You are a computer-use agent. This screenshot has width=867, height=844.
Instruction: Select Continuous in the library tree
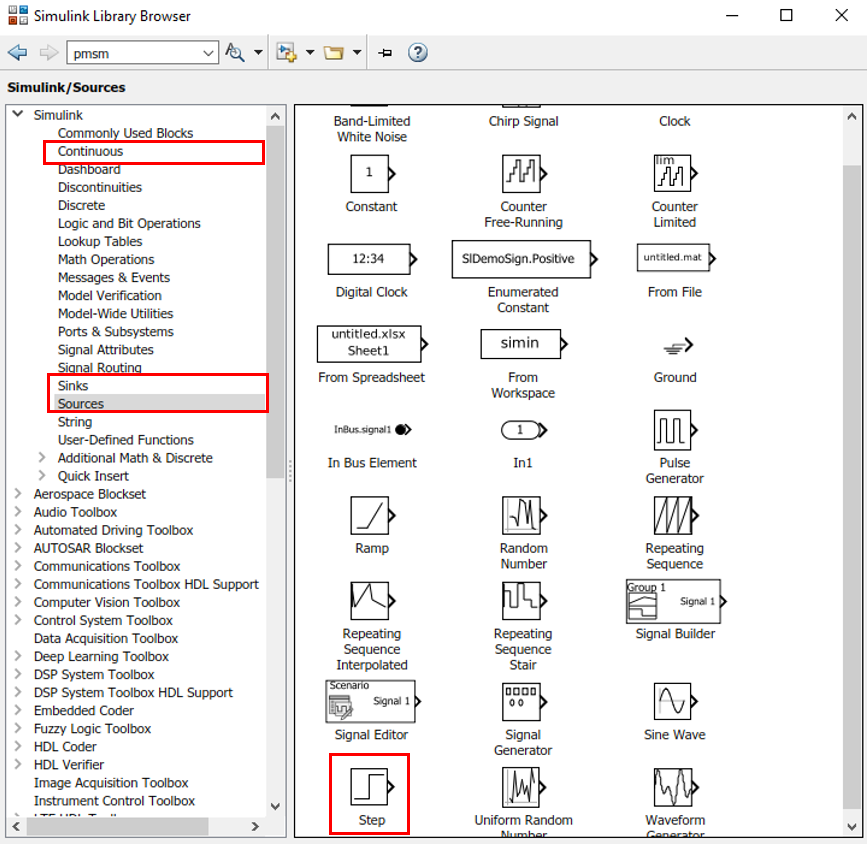click(x=90, y=152)
